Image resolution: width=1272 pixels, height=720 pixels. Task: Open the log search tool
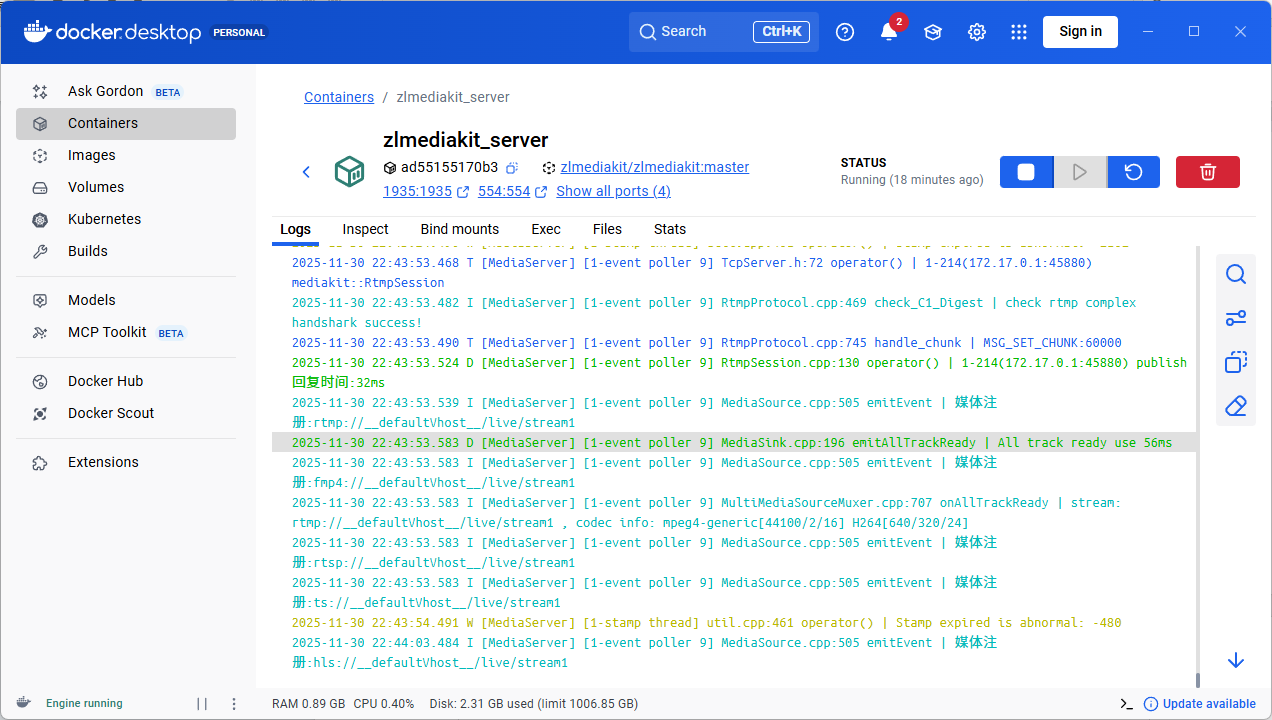click(1236, 273)
